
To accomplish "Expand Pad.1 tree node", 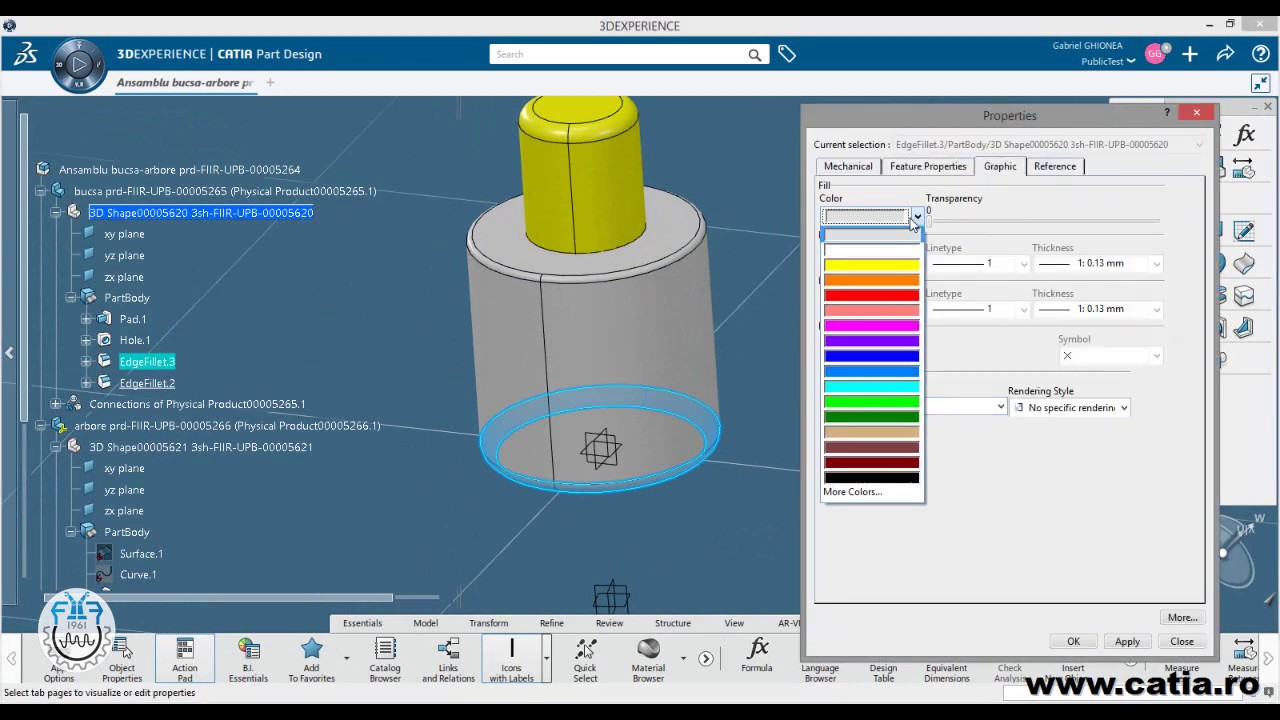I will click(87, 319).
